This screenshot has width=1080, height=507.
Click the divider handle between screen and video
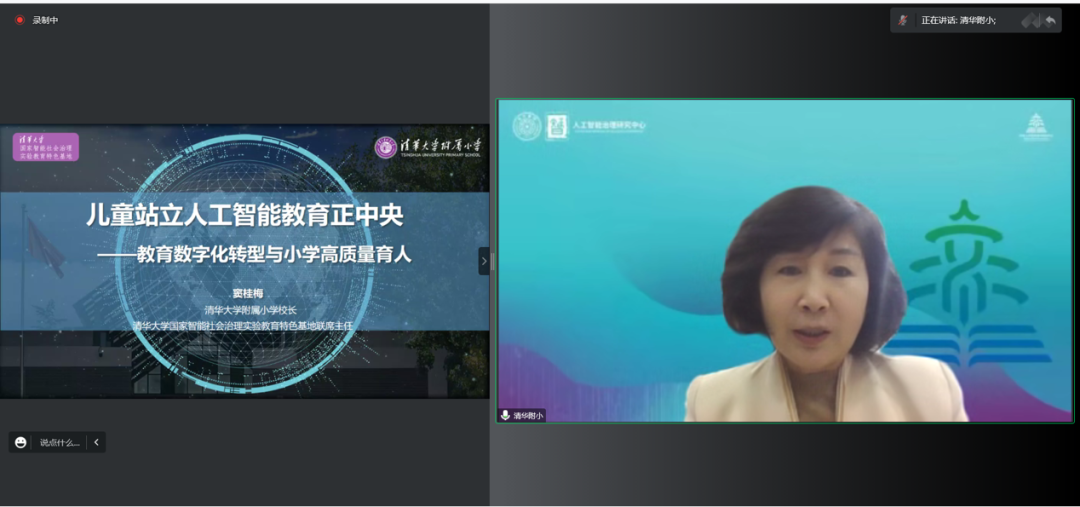492,261
